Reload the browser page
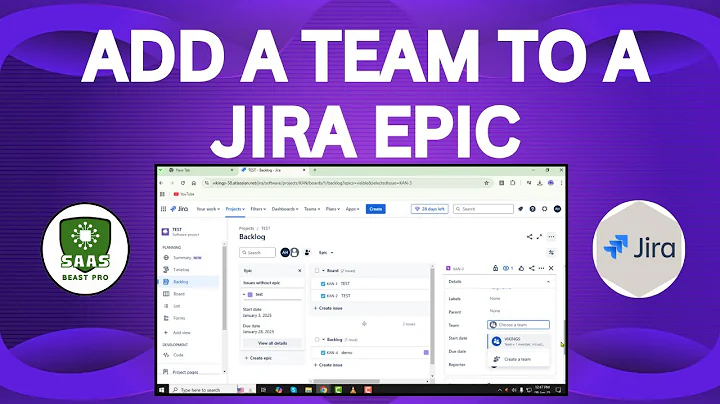 tap(183, 183)
